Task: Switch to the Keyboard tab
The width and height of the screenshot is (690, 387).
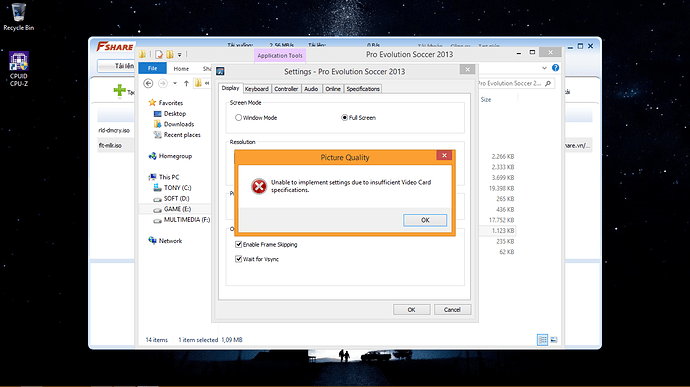Action: [257, 88]
